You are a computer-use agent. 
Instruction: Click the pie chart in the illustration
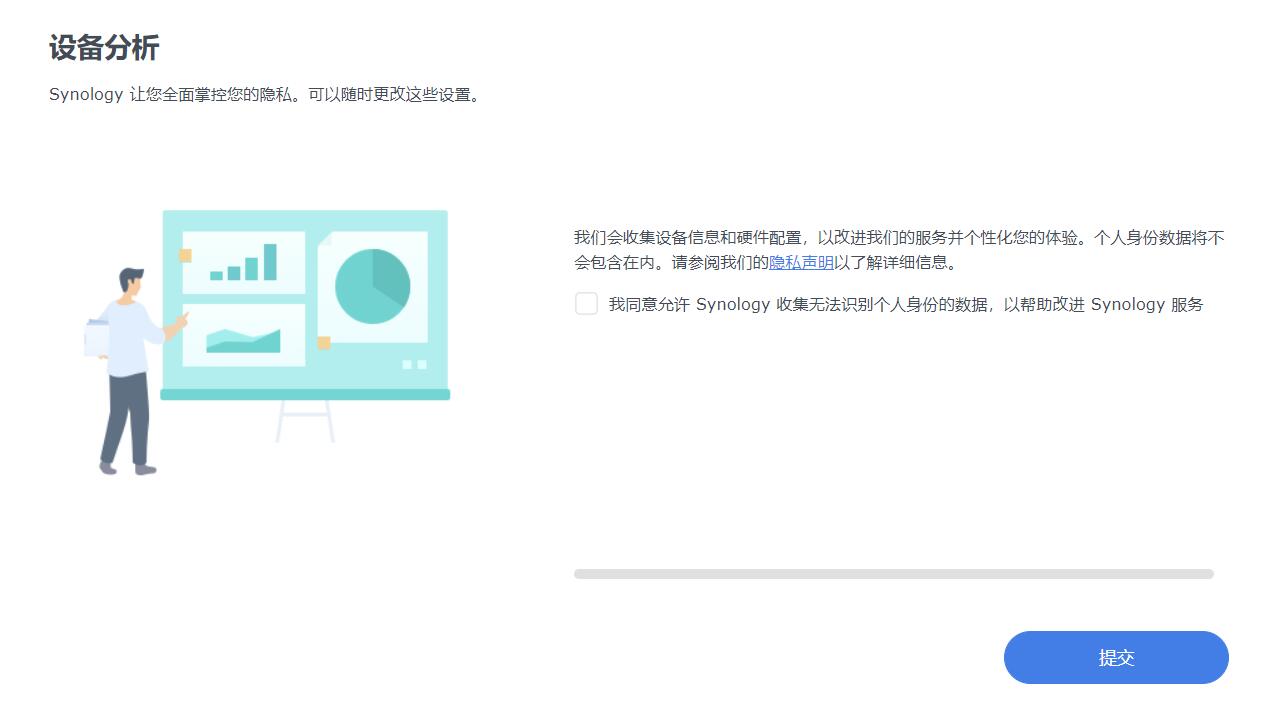pos(372,285)
